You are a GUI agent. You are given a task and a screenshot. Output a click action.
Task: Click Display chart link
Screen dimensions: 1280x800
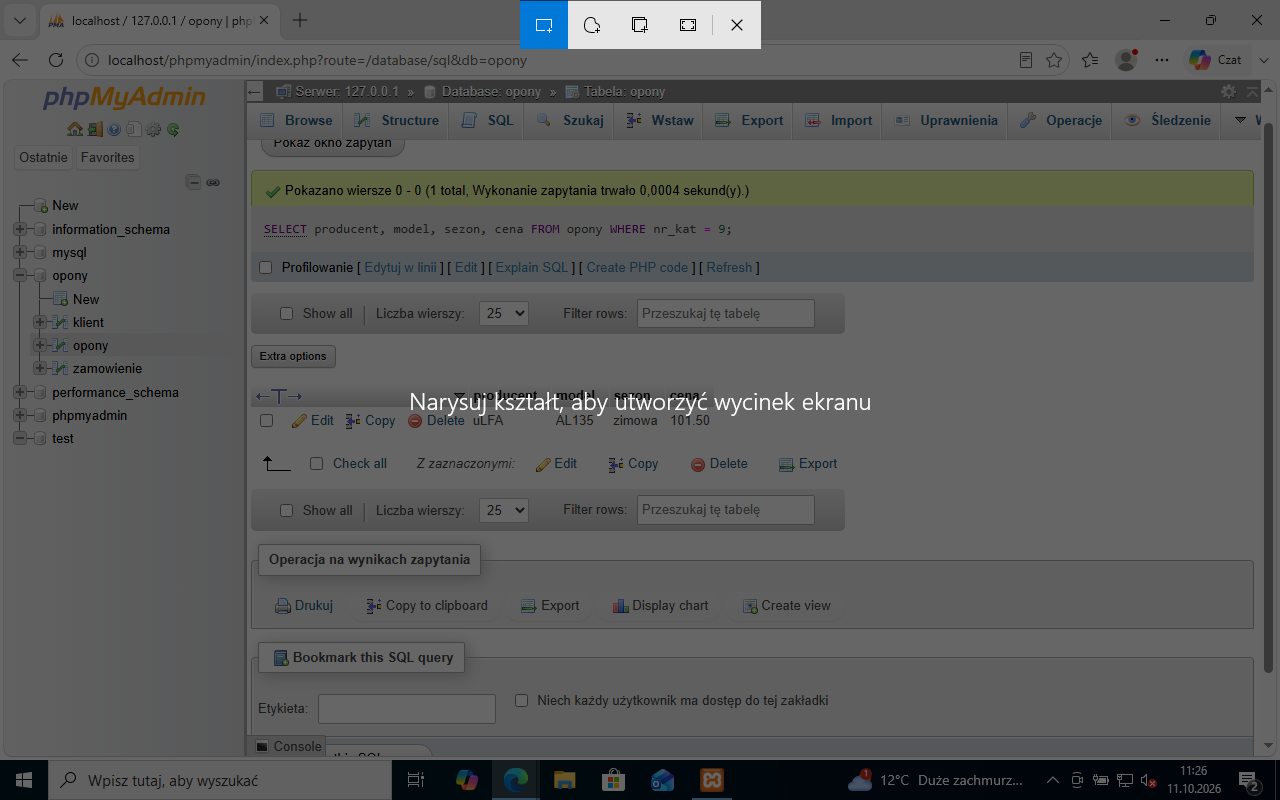coord(660,606)
